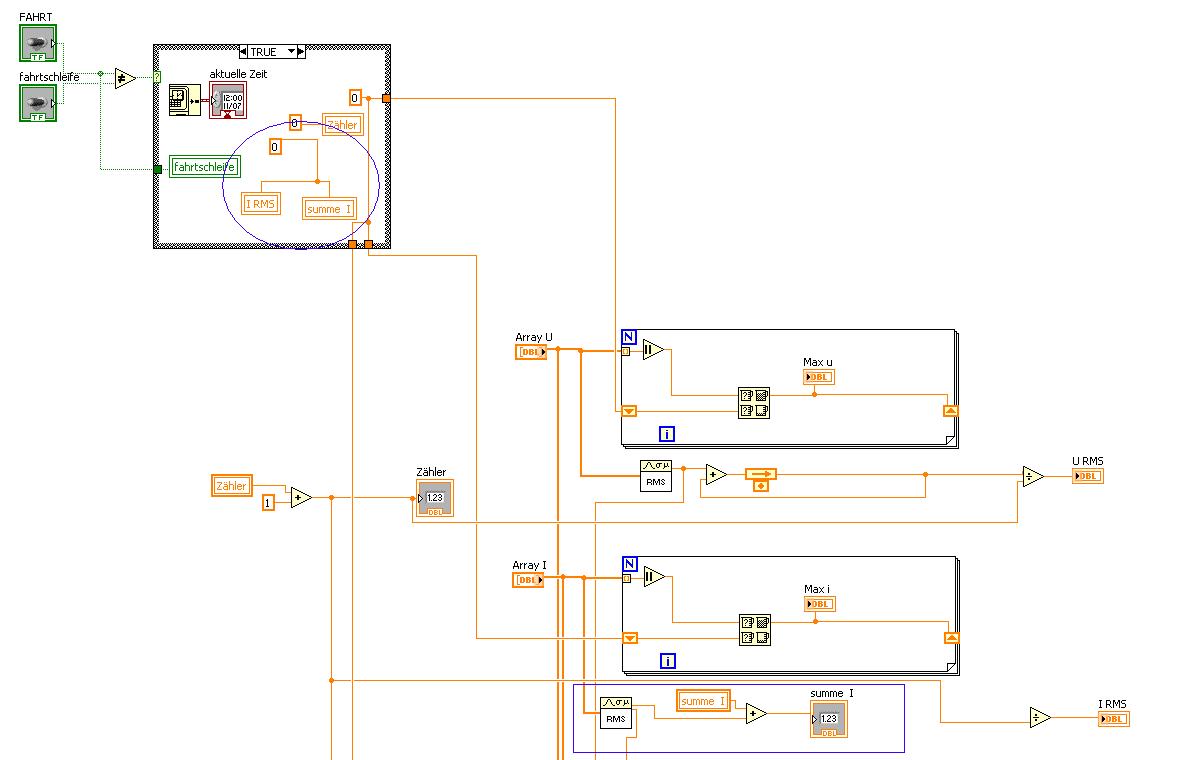Go to previous case with left arrow
The width and height of the screenshot is (1180, 760).
(x=243, y=52)
